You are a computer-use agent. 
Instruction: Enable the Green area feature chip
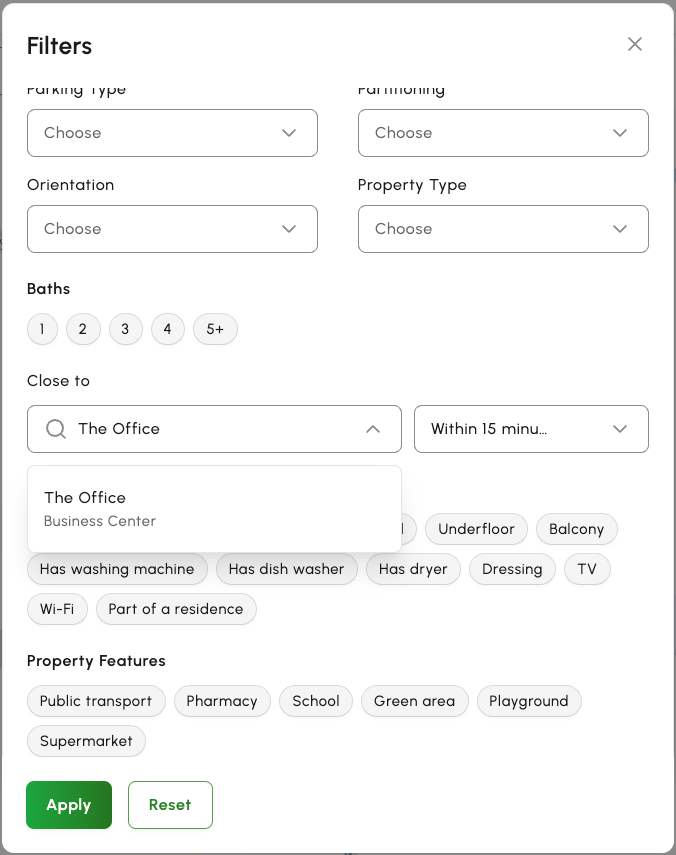[x=414, y=701]
